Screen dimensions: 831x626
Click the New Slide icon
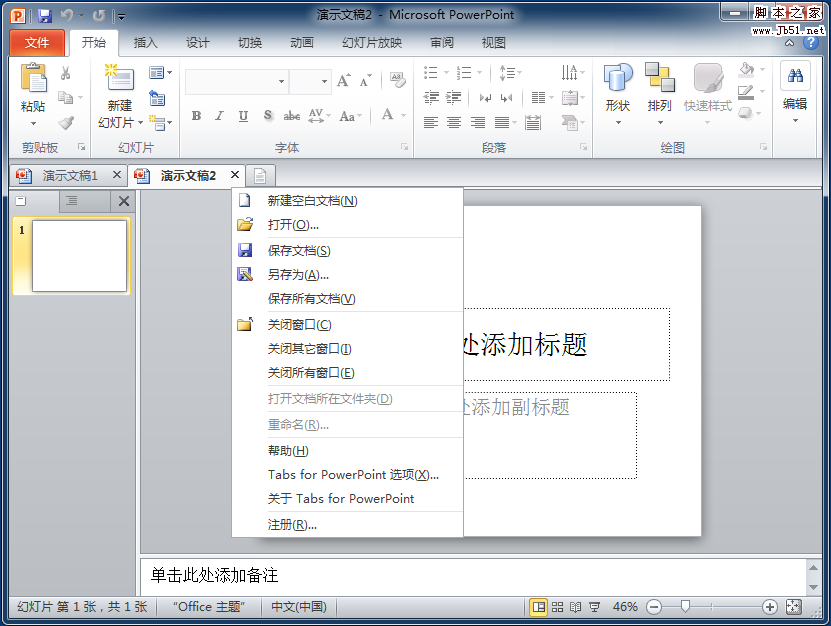tap(119, 78)
